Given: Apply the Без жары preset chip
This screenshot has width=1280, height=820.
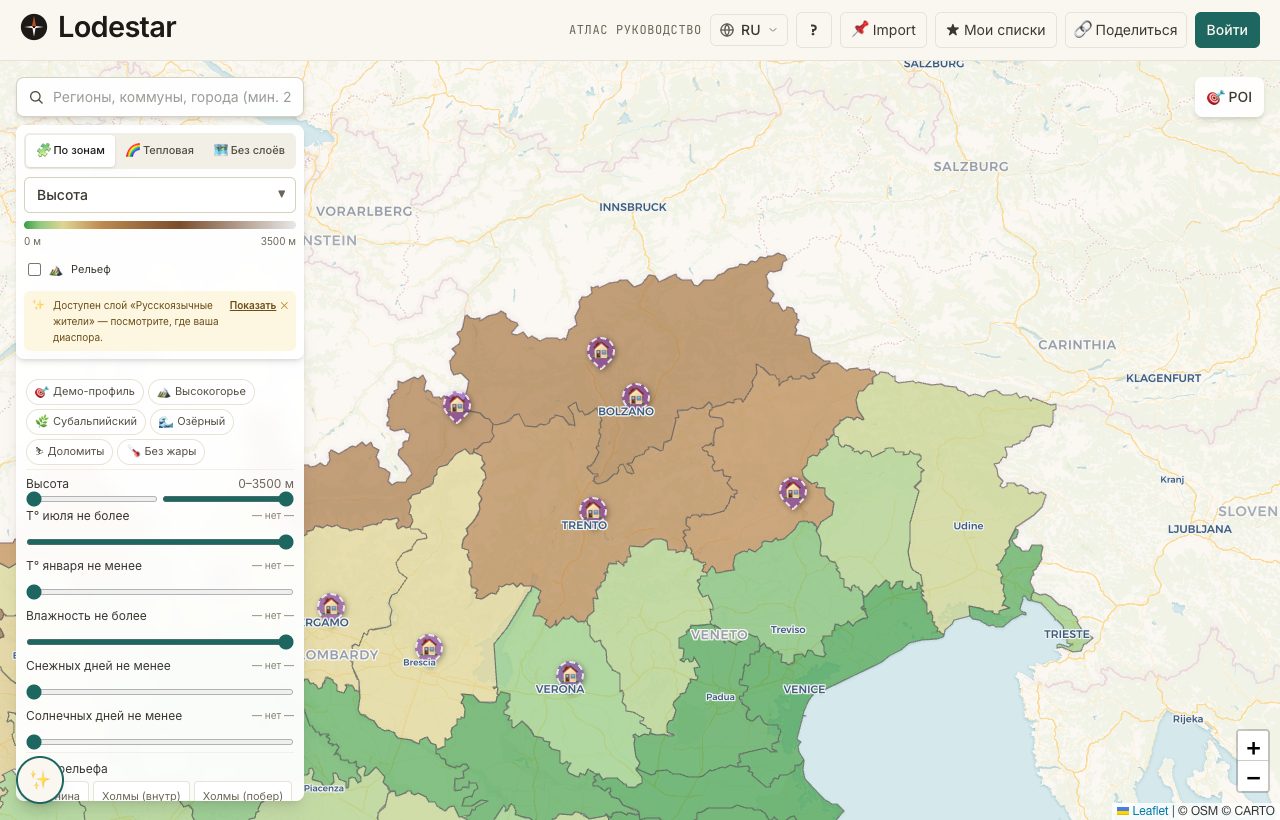Looking at the screenshot, I should tap(161, 452).
